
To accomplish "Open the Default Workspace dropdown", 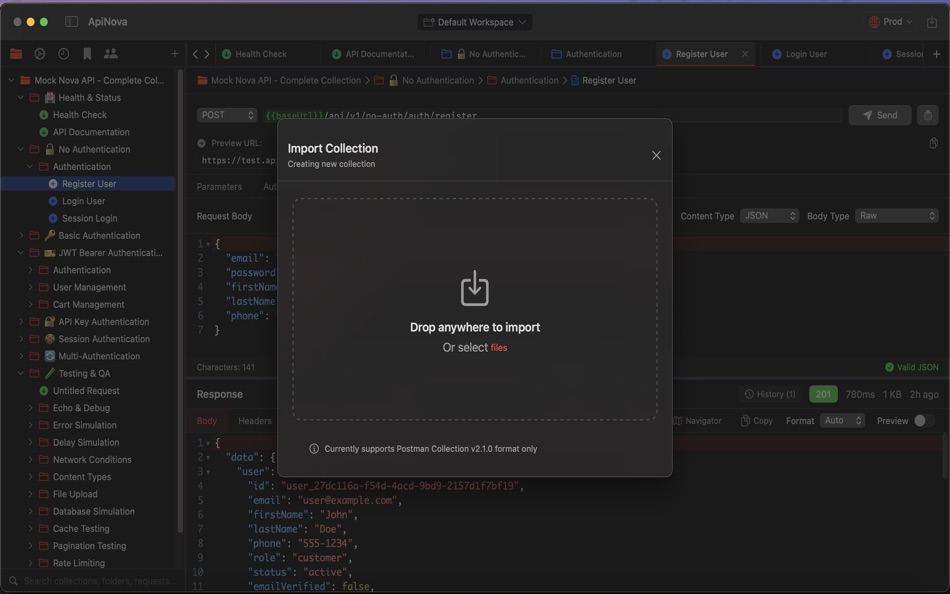I will coord(475,22).
